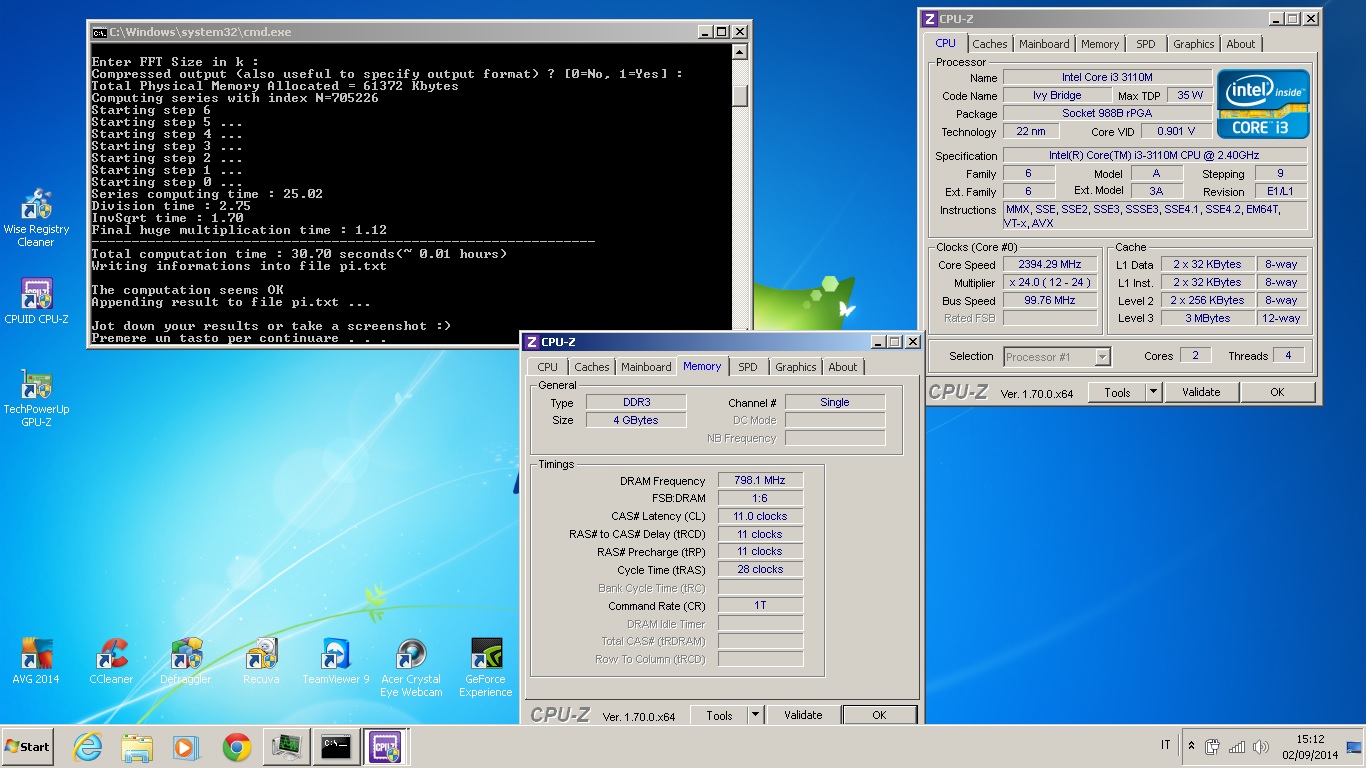Click the IT language indicator
The image size is (1366, 768).
(x=1166, y=745)
